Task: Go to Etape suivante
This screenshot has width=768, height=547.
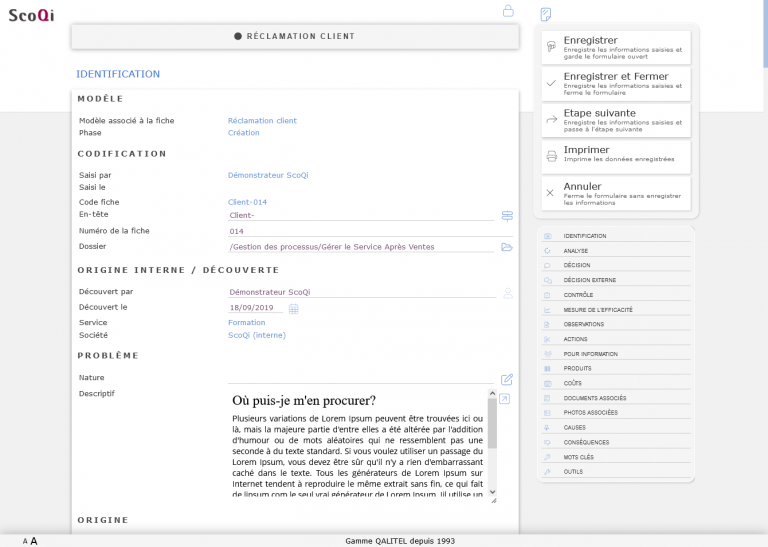Action: pyautogui.click(x=616, y=118)
